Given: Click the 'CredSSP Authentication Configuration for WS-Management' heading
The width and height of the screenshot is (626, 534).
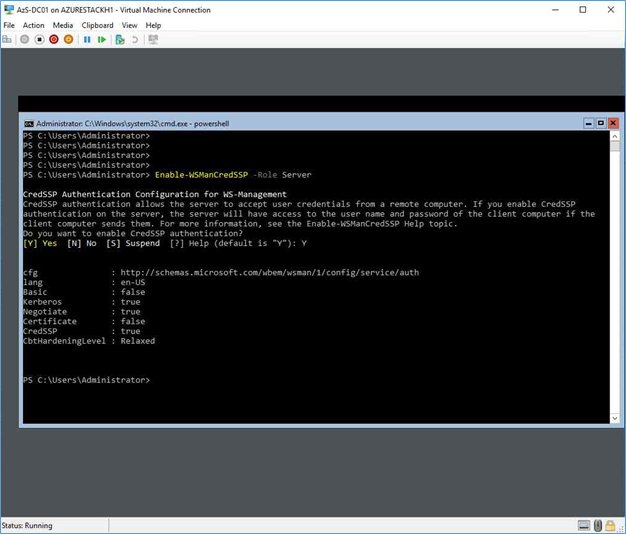Looking at the screenshot, I should pos(155,194).
